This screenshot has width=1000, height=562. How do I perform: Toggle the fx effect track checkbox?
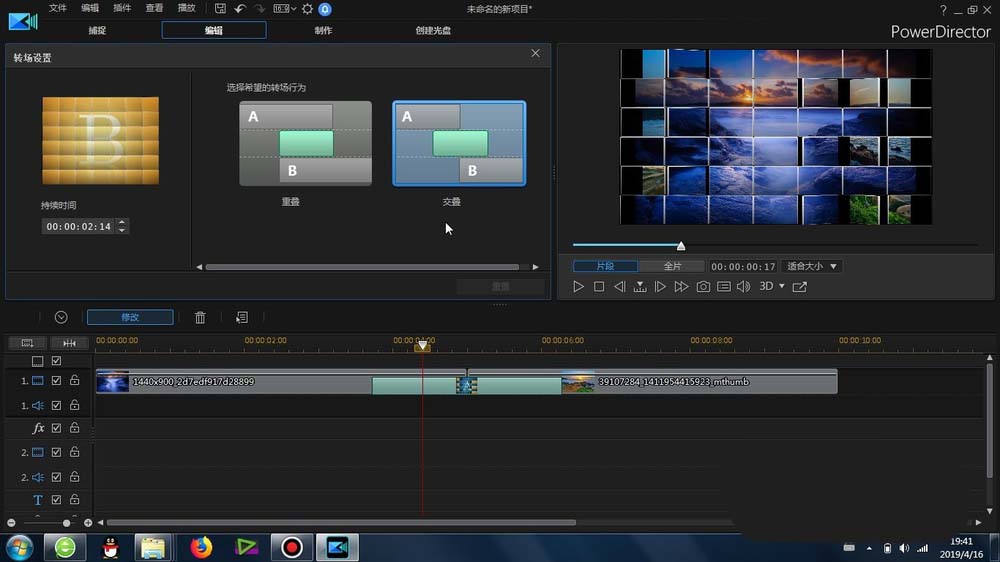click(x=57, y=428)
